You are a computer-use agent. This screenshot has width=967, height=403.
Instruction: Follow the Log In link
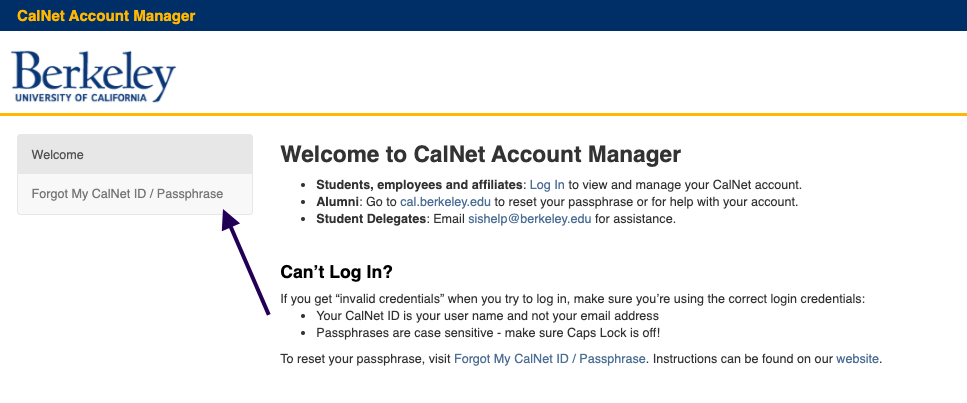click(x=547, y=185)
